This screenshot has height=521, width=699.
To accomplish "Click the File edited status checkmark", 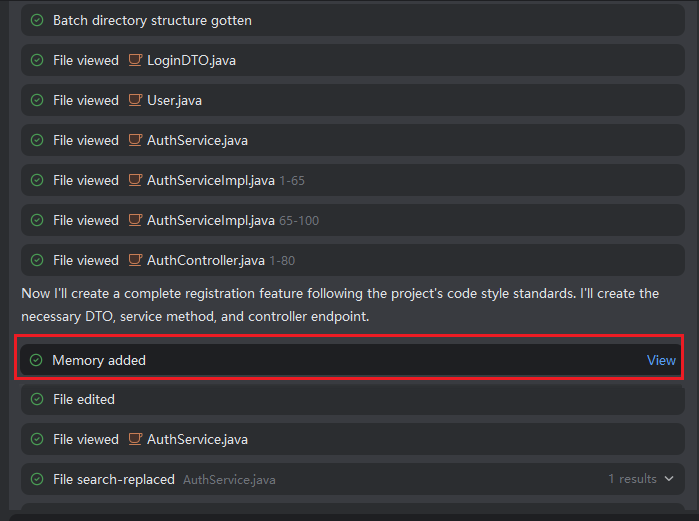I will (37, 399).
